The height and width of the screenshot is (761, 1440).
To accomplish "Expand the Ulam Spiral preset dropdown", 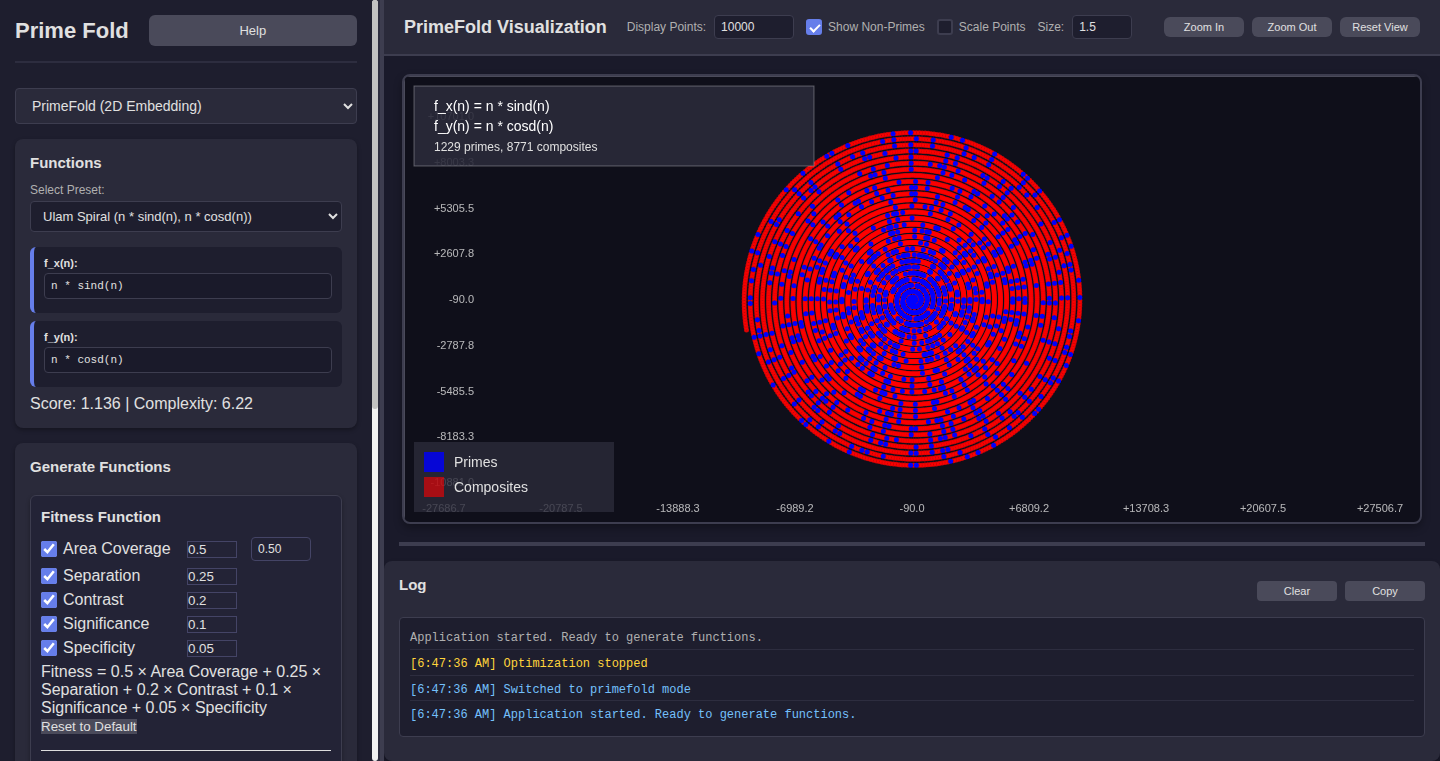I will (186, 216).
